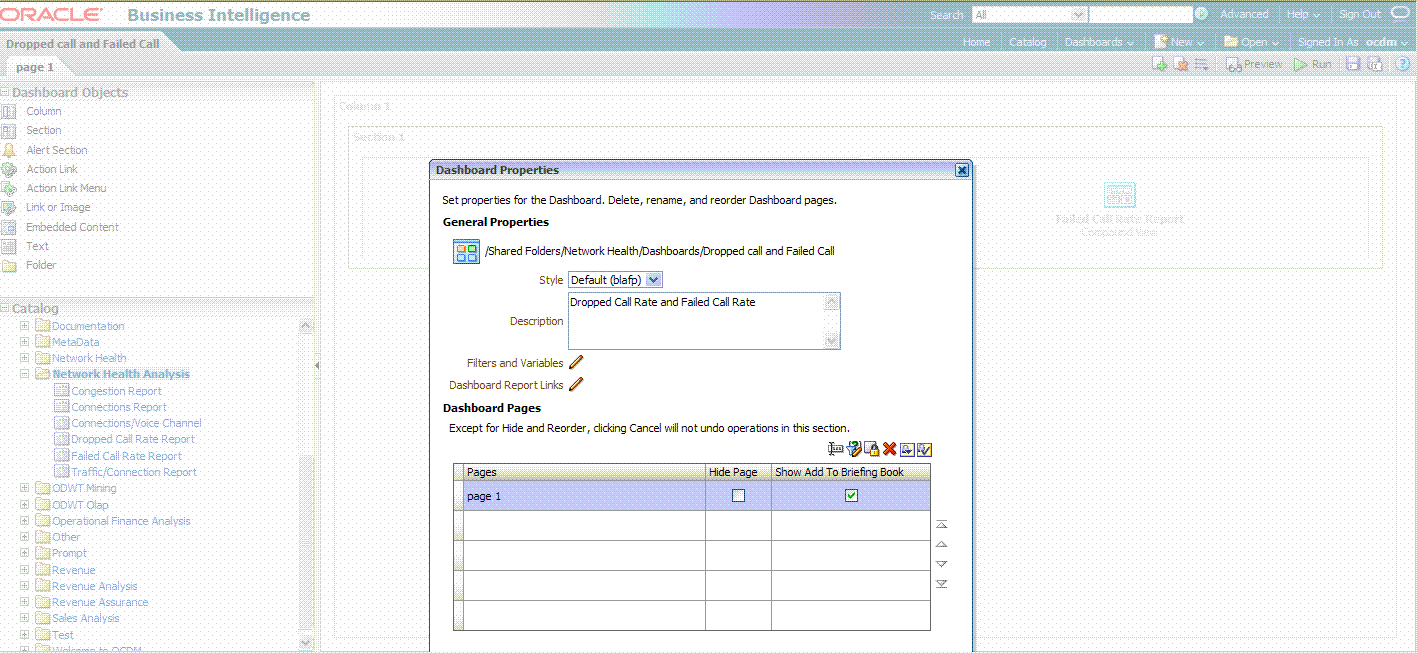
Task: Move page to bottom with arrow icon
Action: [x=941, y=584]
